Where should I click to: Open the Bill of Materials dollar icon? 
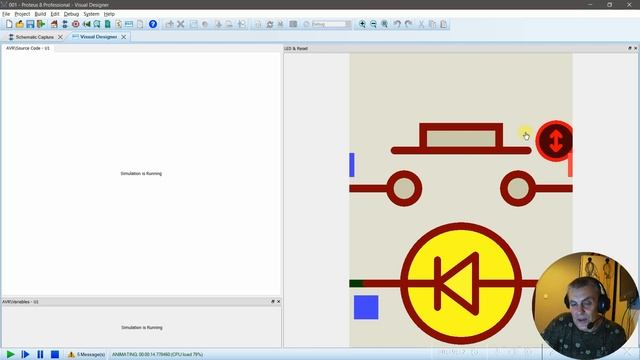point(118,24)
